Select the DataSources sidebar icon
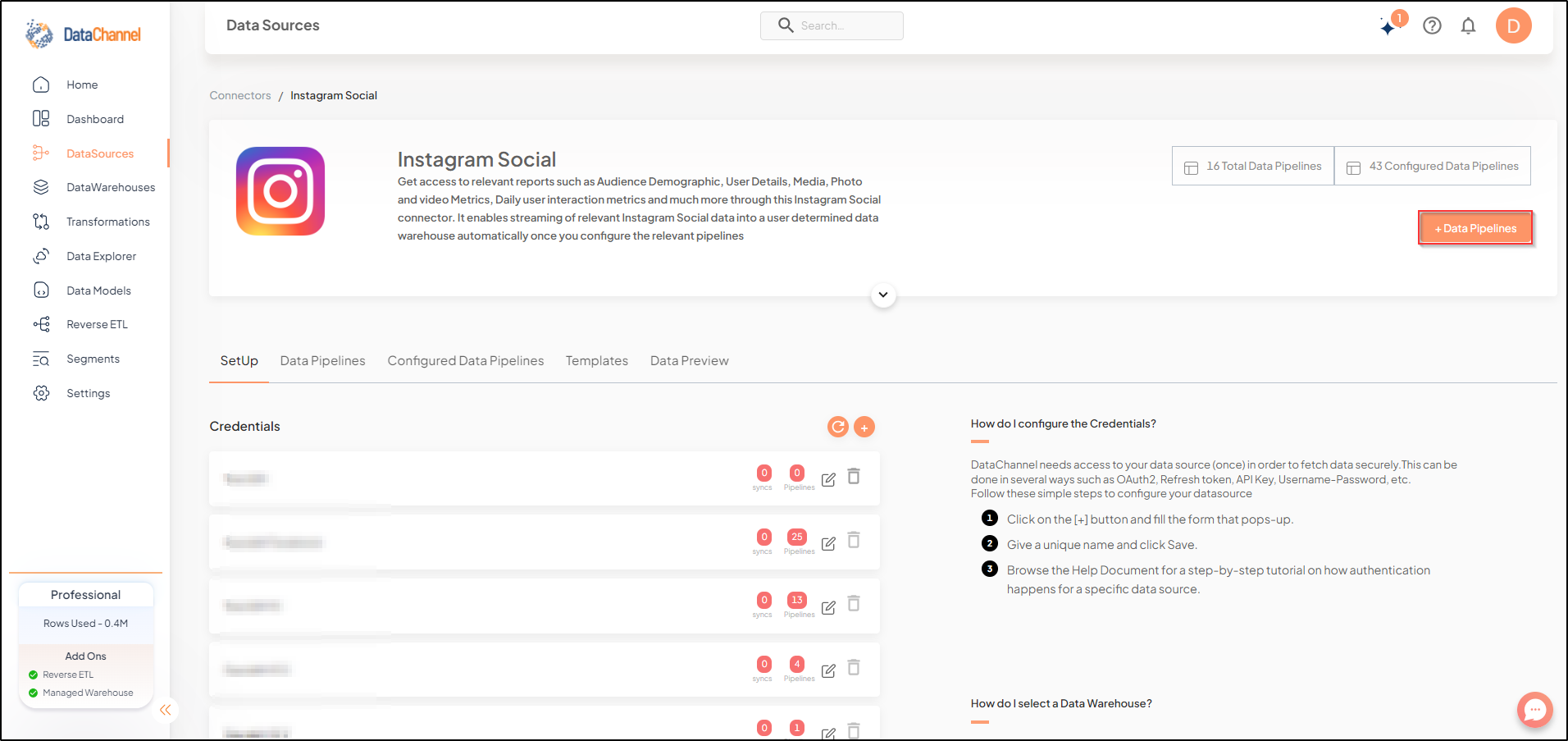The image size is (1568, 741). coord(41,153)
